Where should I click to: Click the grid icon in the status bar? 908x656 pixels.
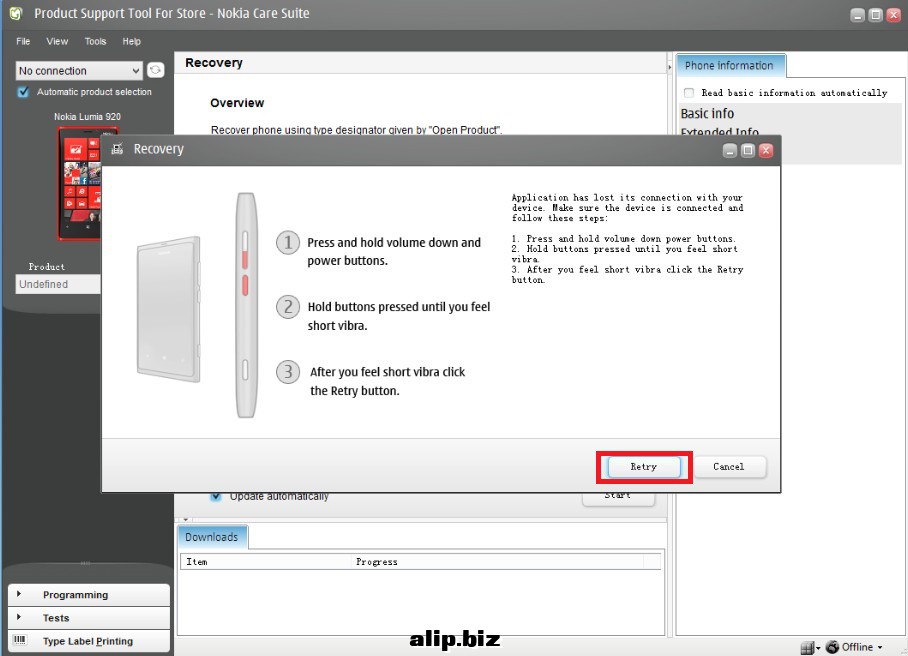(807, 647)
